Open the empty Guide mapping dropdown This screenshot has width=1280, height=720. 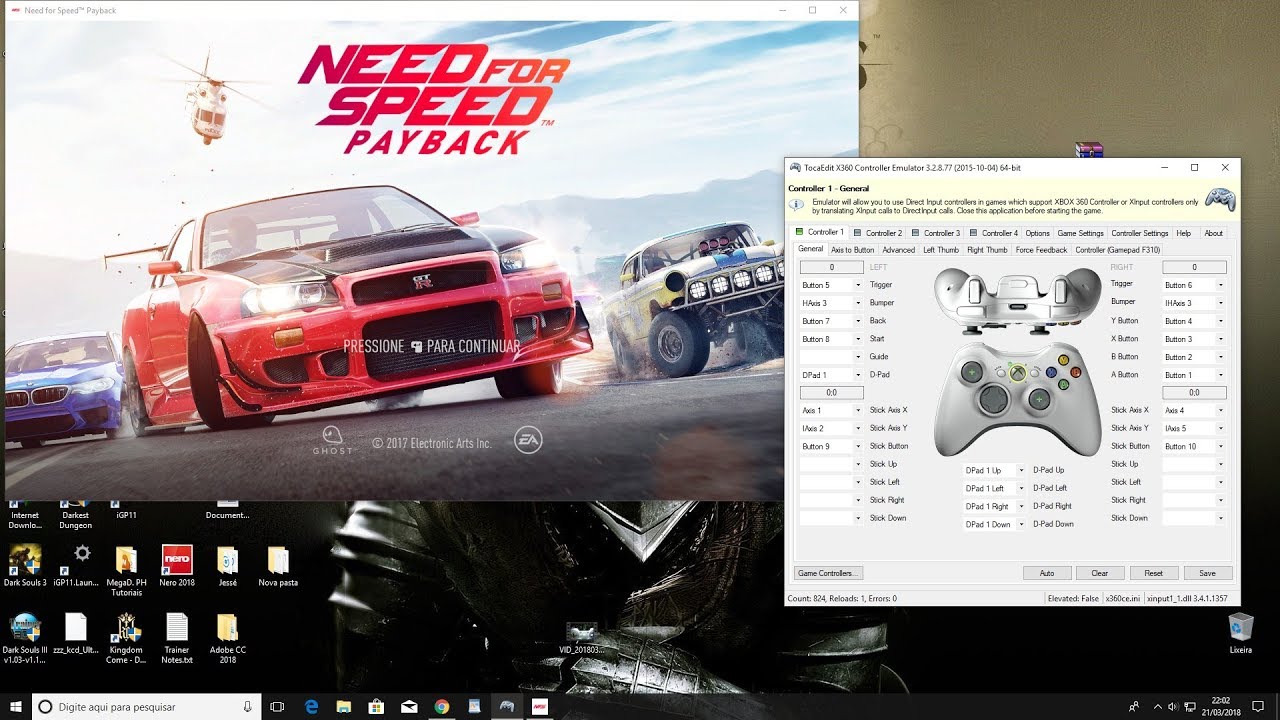[x=857, y=357]
